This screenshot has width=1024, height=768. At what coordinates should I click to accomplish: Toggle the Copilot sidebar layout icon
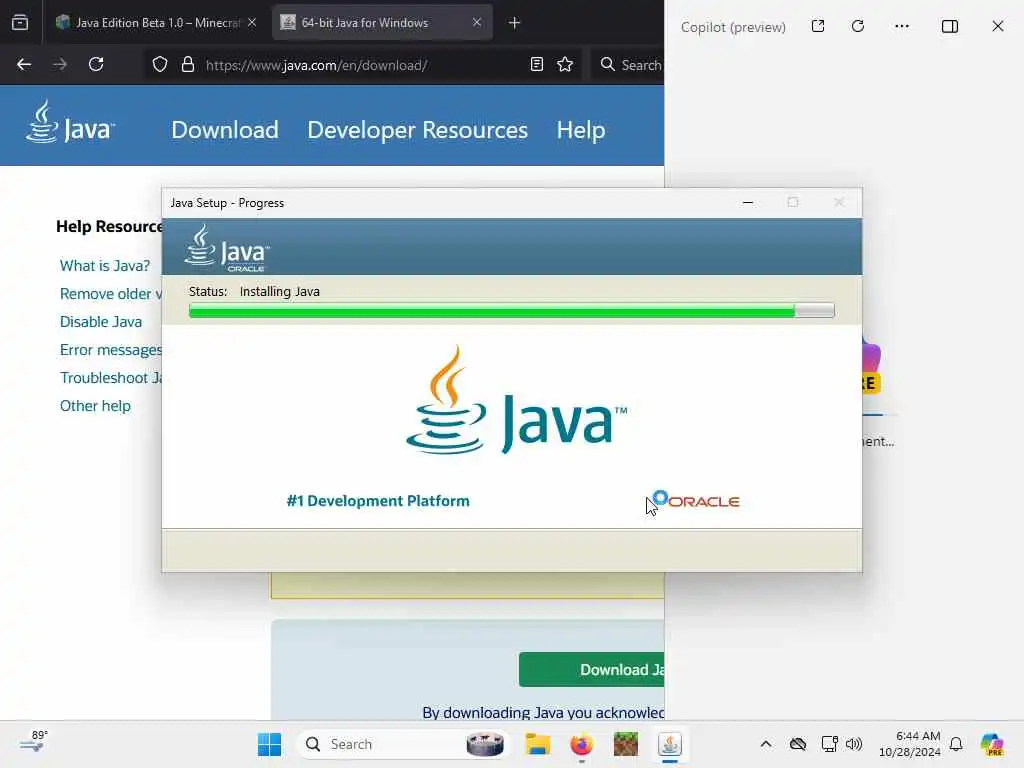pyautogui.click(x=950, y=26)
